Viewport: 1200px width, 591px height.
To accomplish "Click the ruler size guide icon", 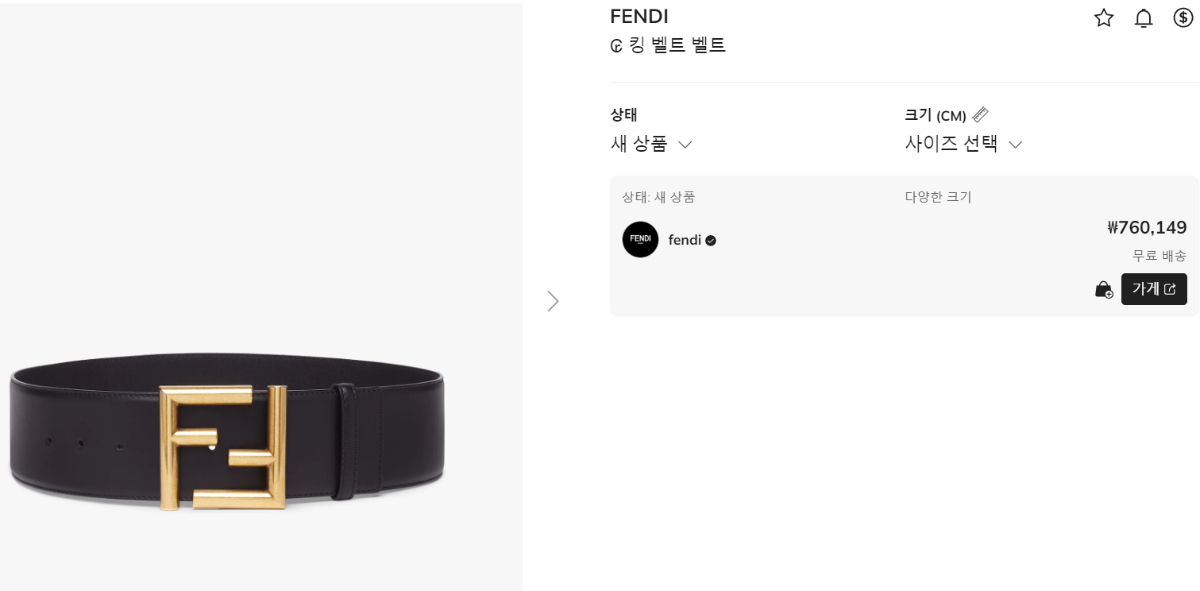I will pos(980,115).
